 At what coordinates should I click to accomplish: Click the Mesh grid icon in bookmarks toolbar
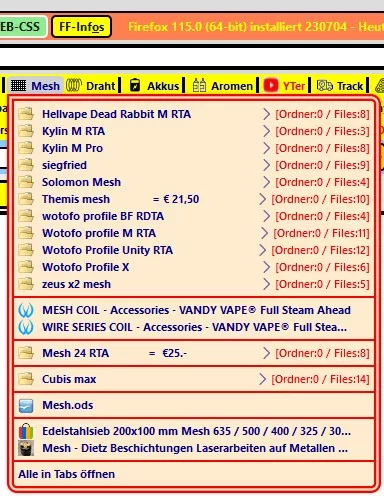(18, 86)
